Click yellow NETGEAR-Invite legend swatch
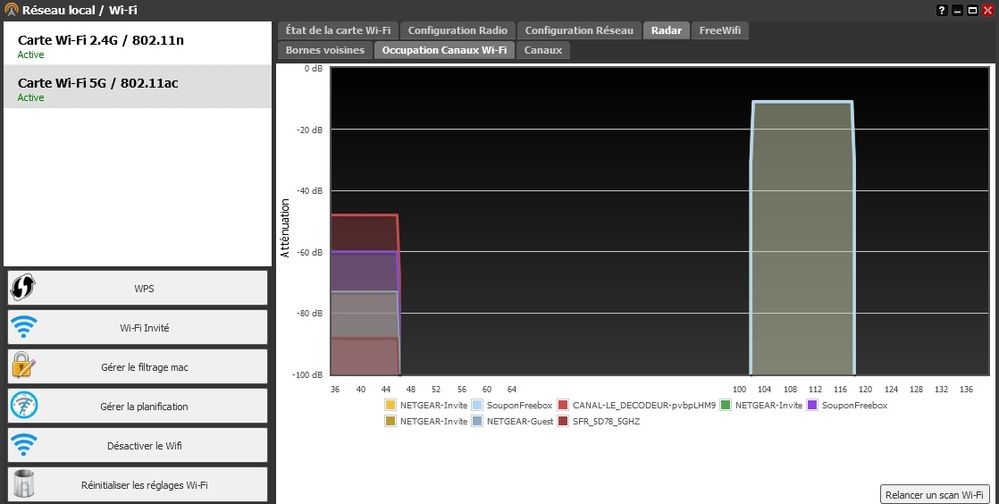The image size is (999, 504). 390,405
